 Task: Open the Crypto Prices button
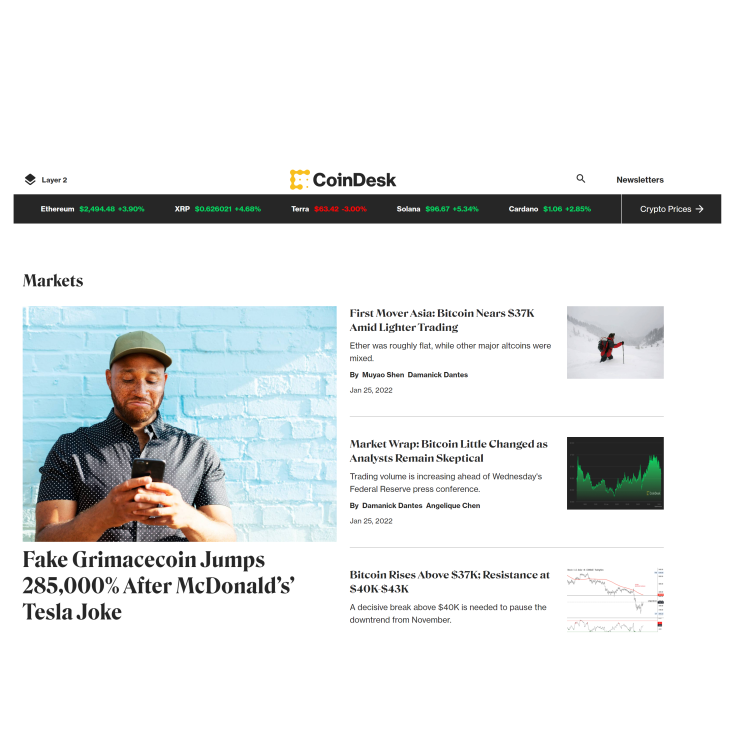pos(671,209)
